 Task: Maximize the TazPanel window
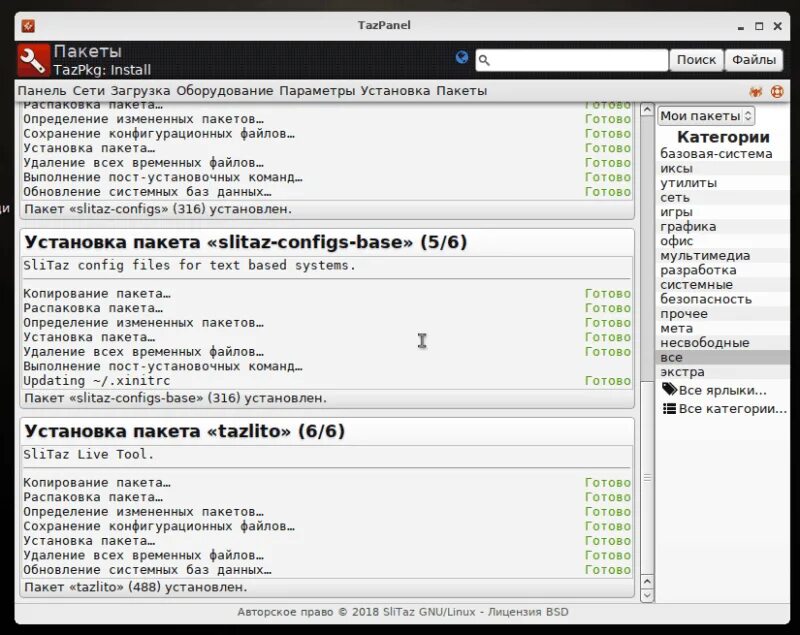coord(759,26)
